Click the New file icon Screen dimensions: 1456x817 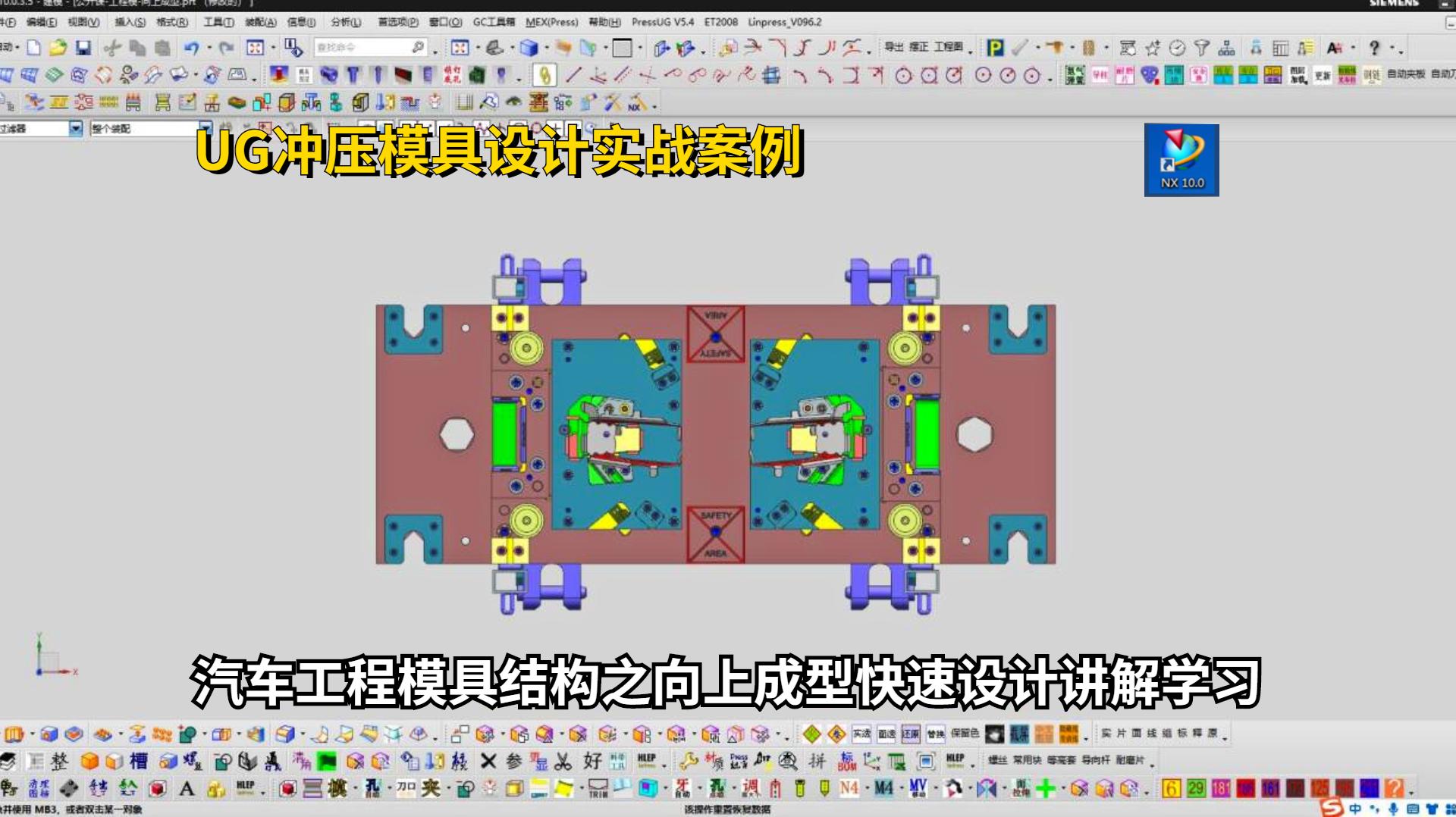[33, 48]
